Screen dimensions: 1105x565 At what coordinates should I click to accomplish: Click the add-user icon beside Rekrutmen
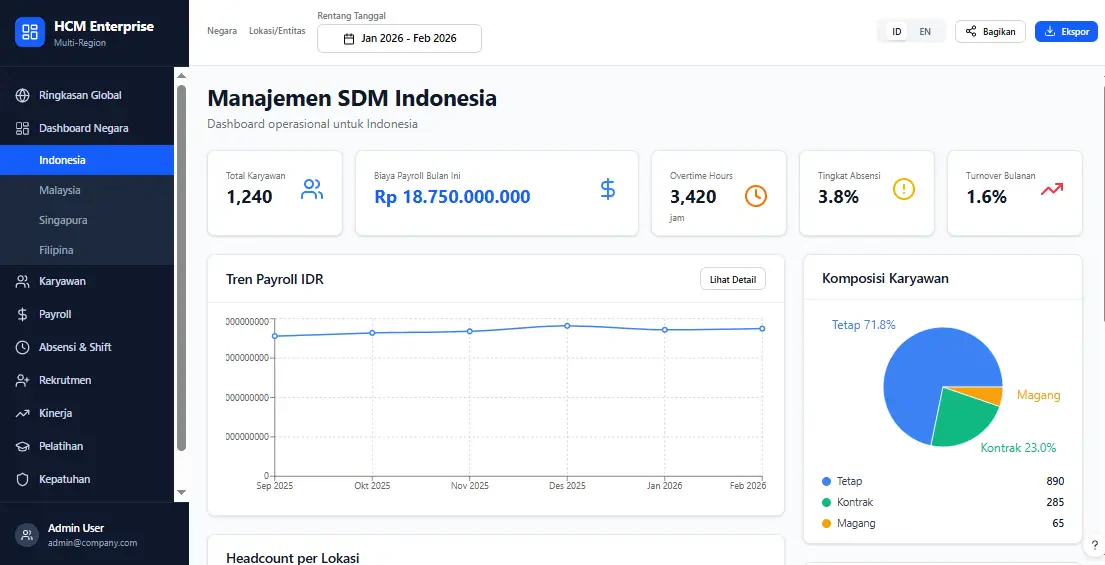coord(23,380)
